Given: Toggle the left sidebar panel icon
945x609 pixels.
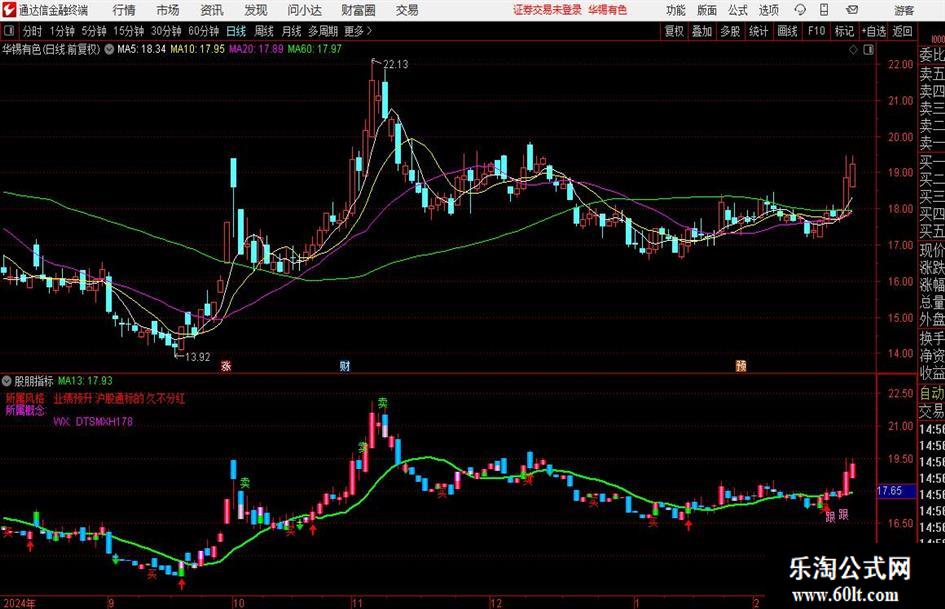Looking at the screenshot, I should click(8, 31).
